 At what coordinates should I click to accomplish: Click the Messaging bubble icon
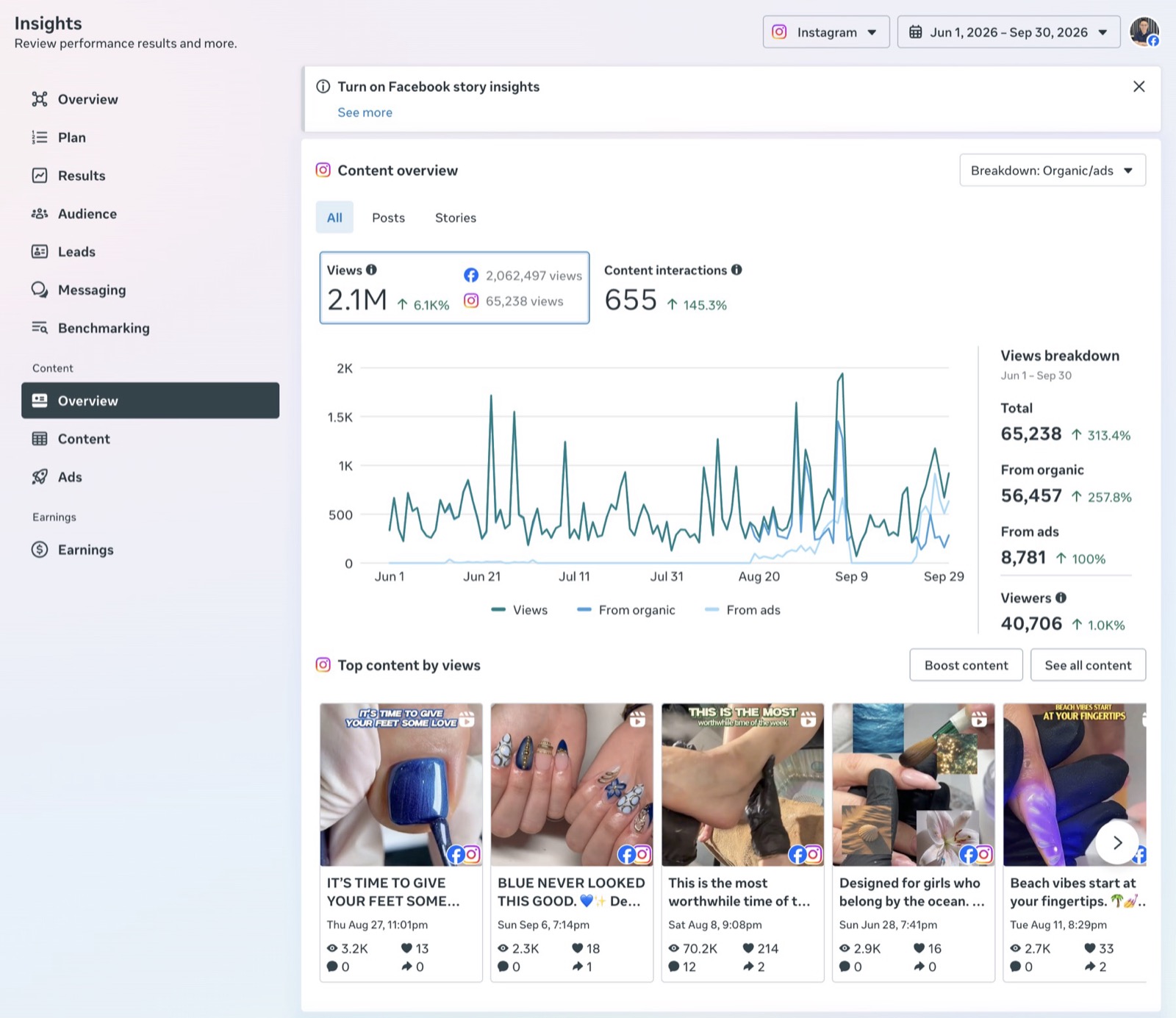pyautogui.click(x=40, y=290)
